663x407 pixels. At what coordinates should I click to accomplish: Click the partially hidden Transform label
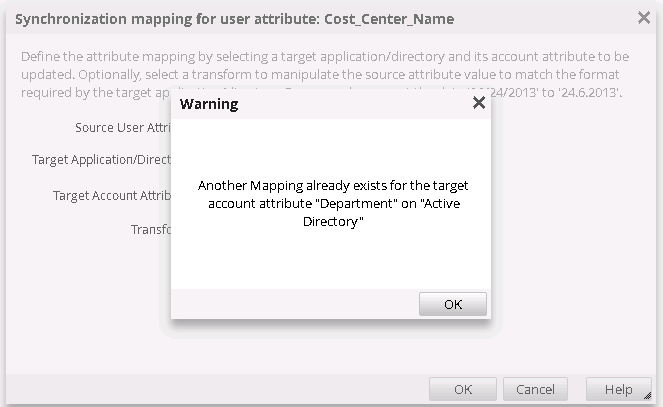tap(150, 229)
